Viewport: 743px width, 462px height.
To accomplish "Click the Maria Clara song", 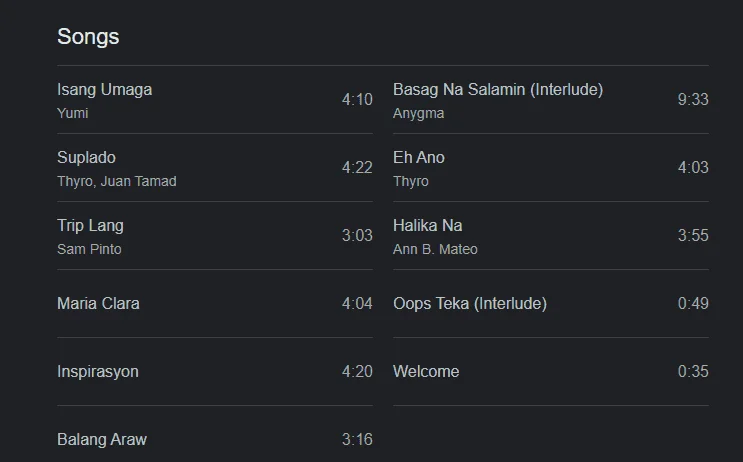I will (215, 304).
